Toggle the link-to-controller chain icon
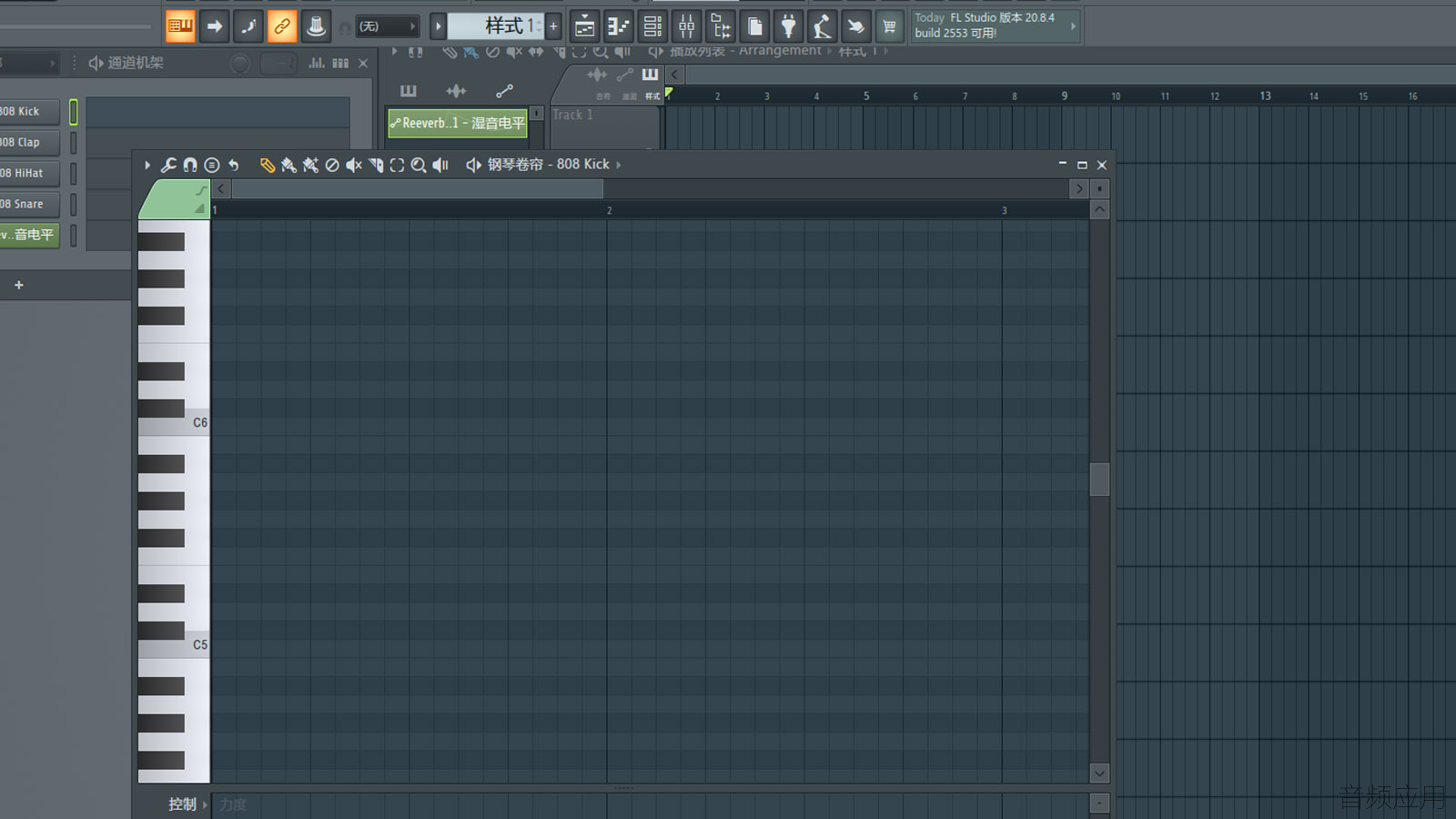The image size is (1456, 819). [x=282, y=26]
